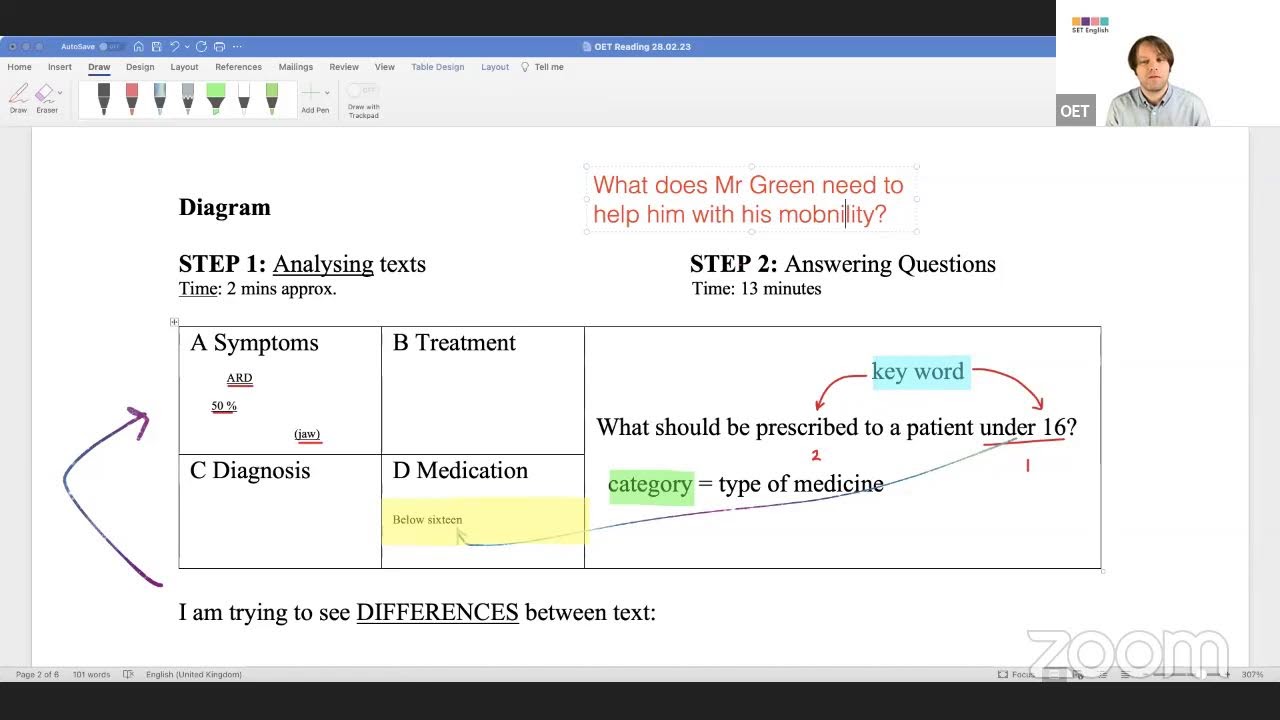Click the '(jaw)' text in Symptoms cell
Image resolution: width=1280 pixels, height=720 pixels.
tap(307, 434)
